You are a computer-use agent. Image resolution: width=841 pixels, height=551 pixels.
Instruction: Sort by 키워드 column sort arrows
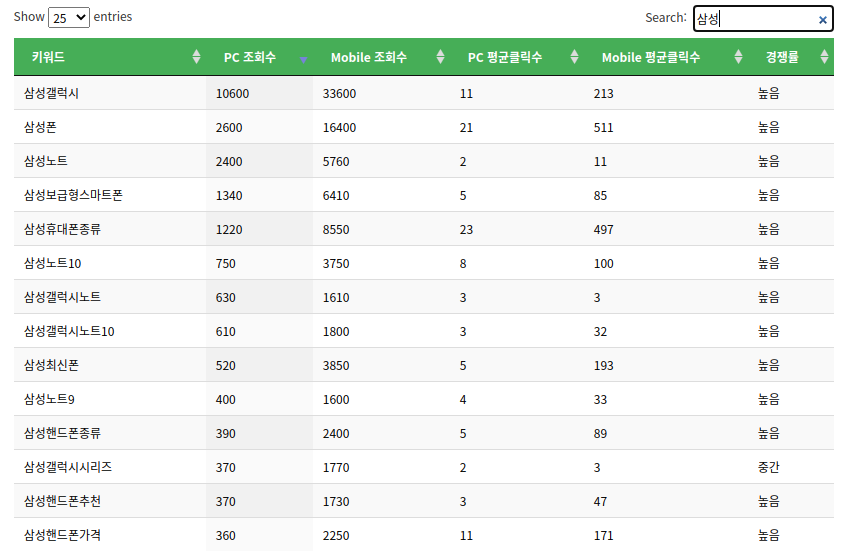coord(196,57)
